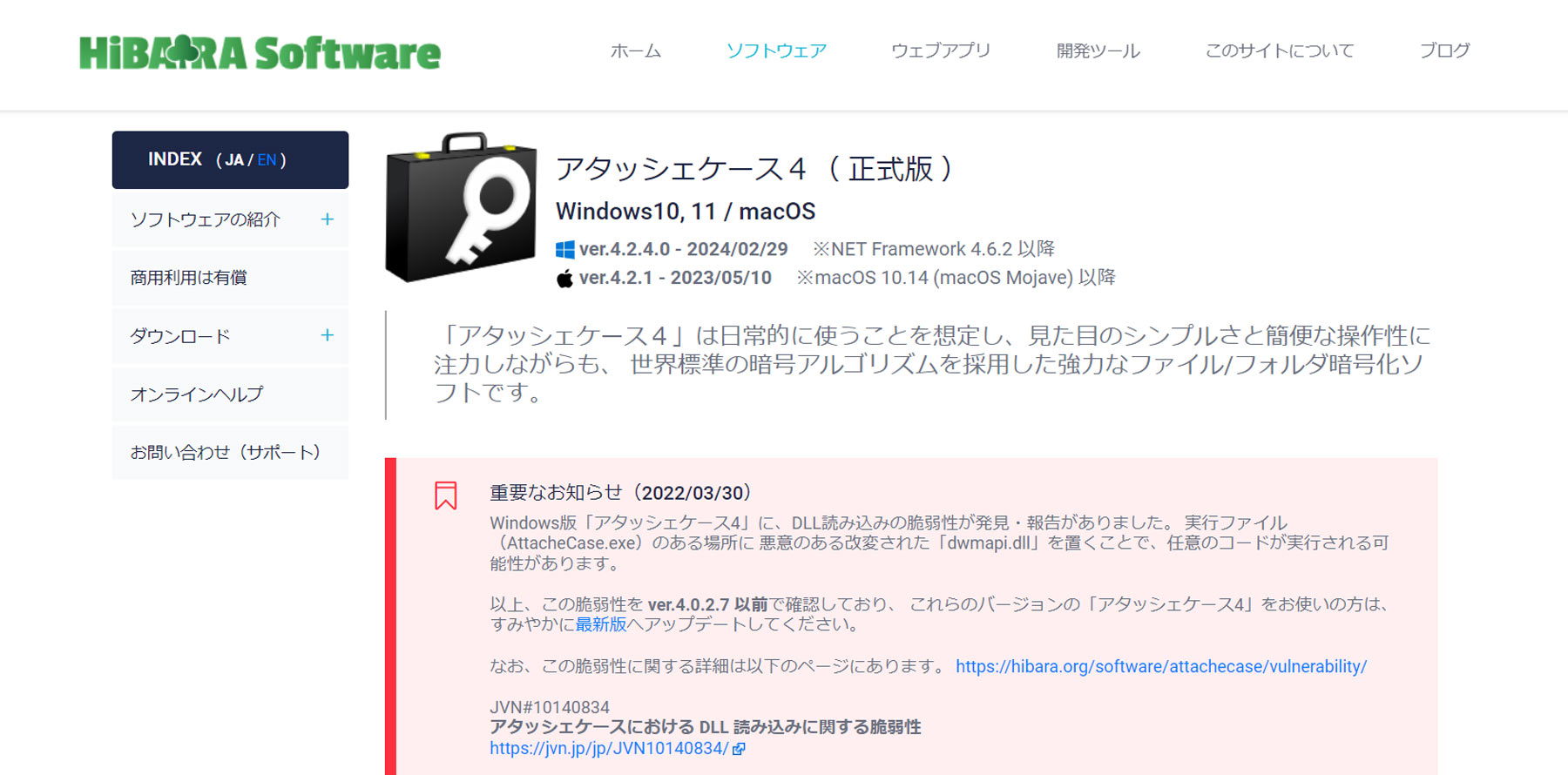This screenshot has width=1568, height=775.
Task: Open the ホーム nav item
Action: tap(636, 51)
